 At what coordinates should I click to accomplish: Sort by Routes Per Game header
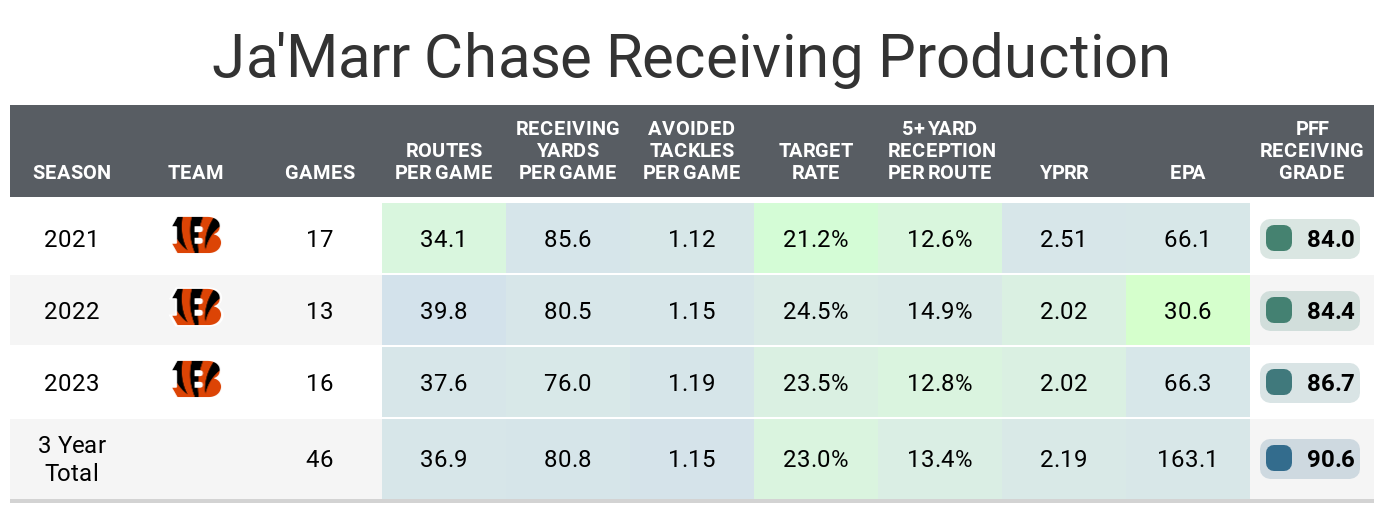(x=443, y=161)
